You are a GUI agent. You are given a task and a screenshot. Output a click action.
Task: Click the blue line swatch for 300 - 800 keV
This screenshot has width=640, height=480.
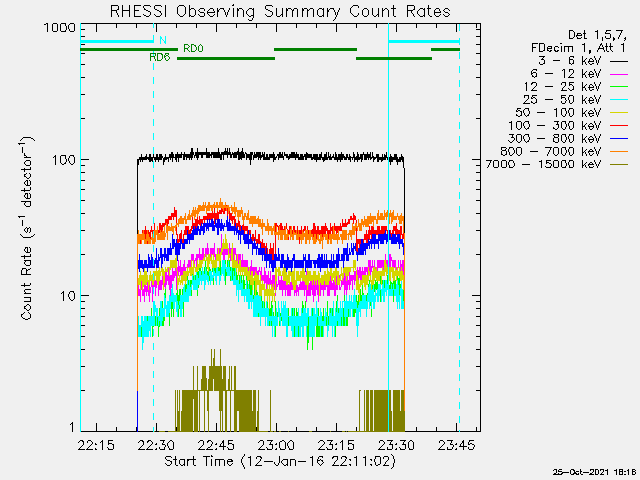pyautogui.click(x=619, y=139)
